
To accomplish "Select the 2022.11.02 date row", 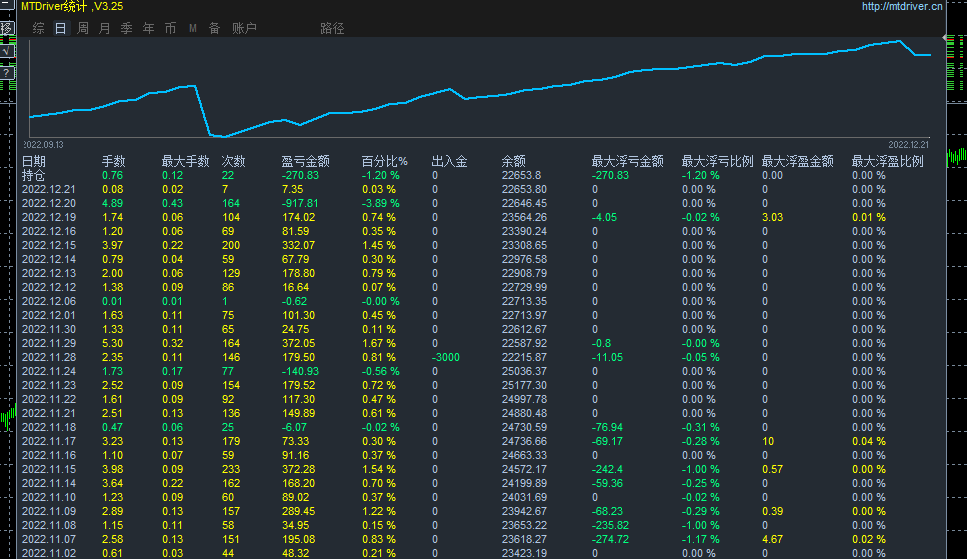I will (49, 553).
